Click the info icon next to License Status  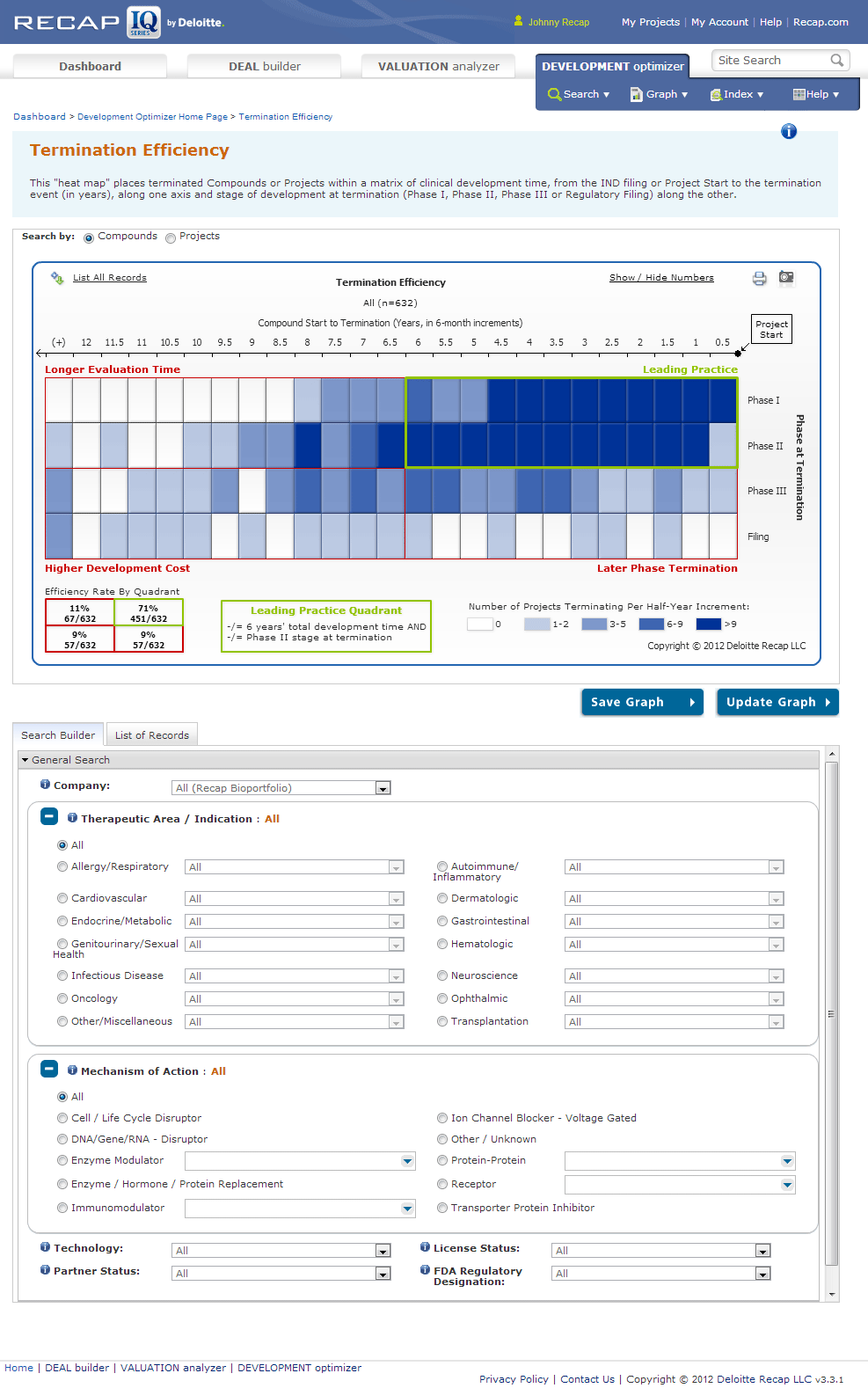click(x=425, y=1247)
